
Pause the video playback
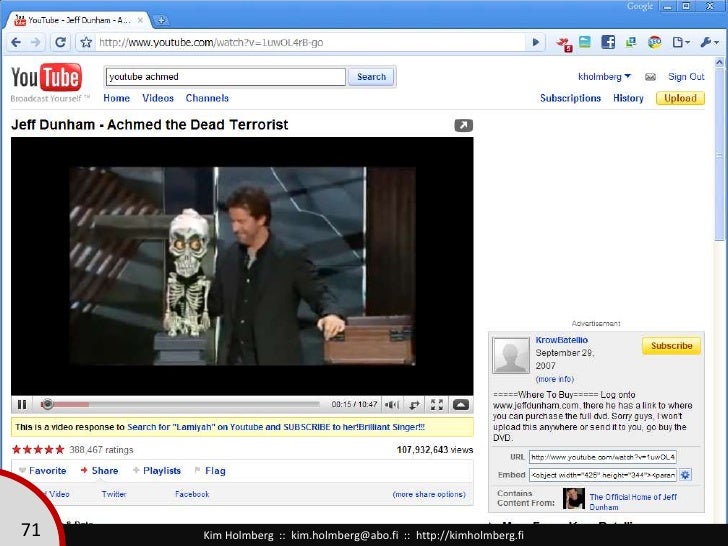(x=22, y=404)
